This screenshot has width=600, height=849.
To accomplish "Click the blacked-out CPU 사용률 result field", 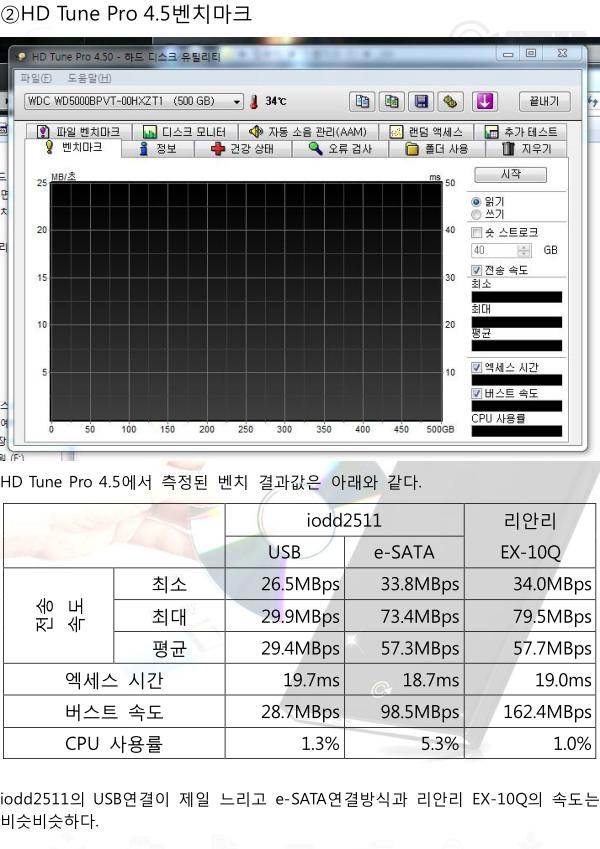I will click(517, 431).
